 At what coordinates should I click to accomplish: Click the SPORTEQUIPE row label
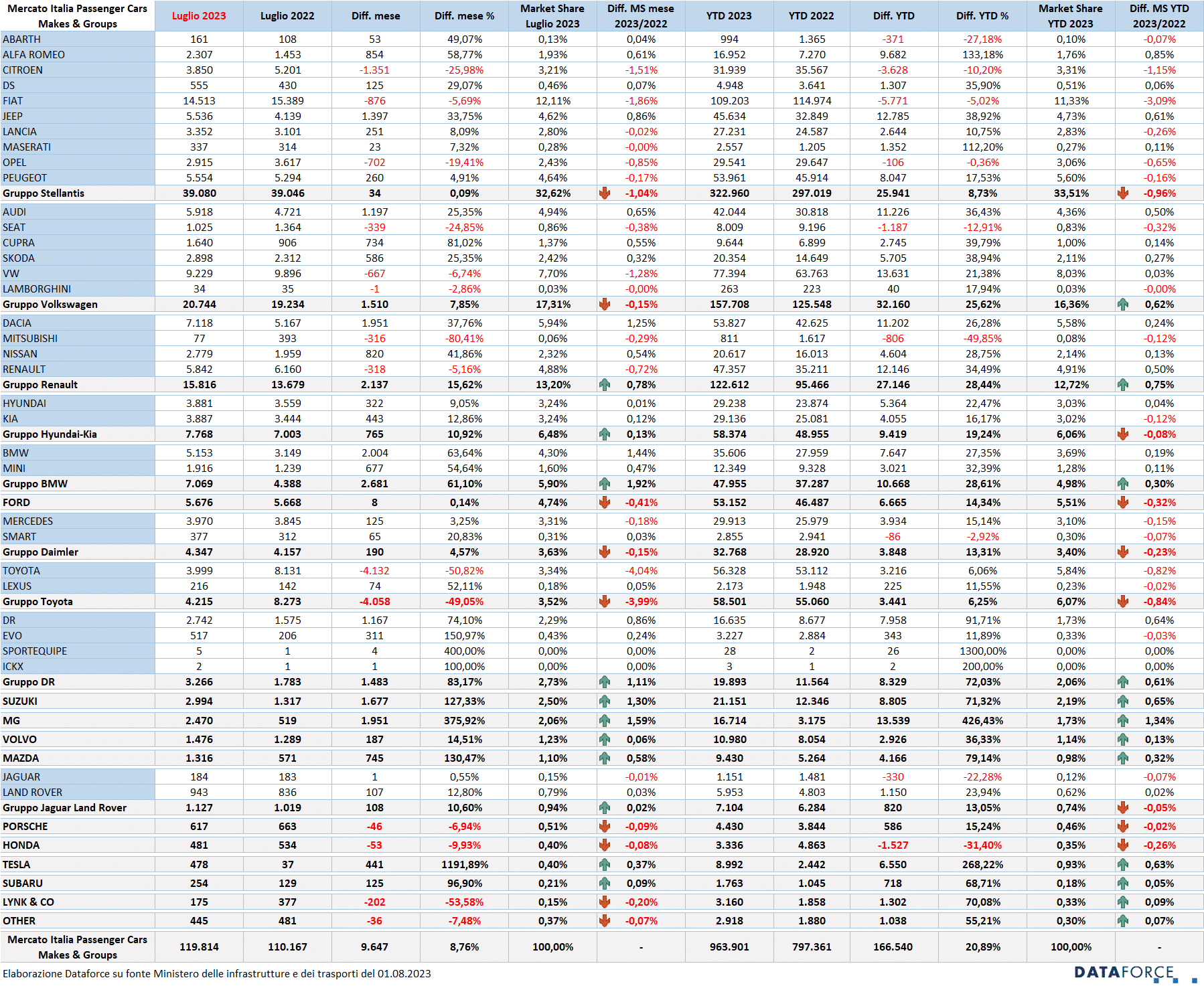[x=35, y=651]
